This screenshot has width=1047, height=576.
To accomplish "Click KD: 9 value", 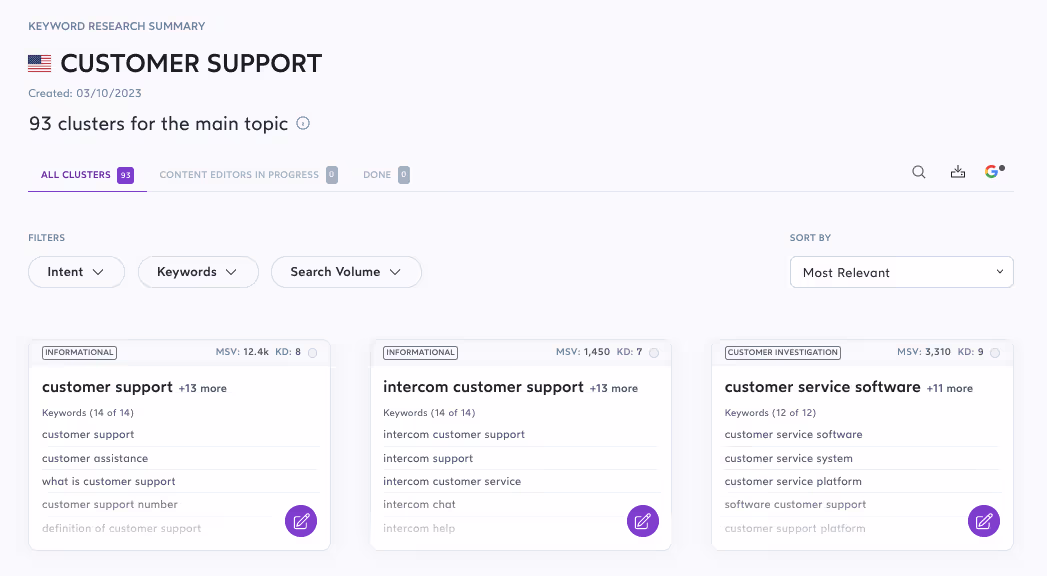I will click(x=970, y=352).
